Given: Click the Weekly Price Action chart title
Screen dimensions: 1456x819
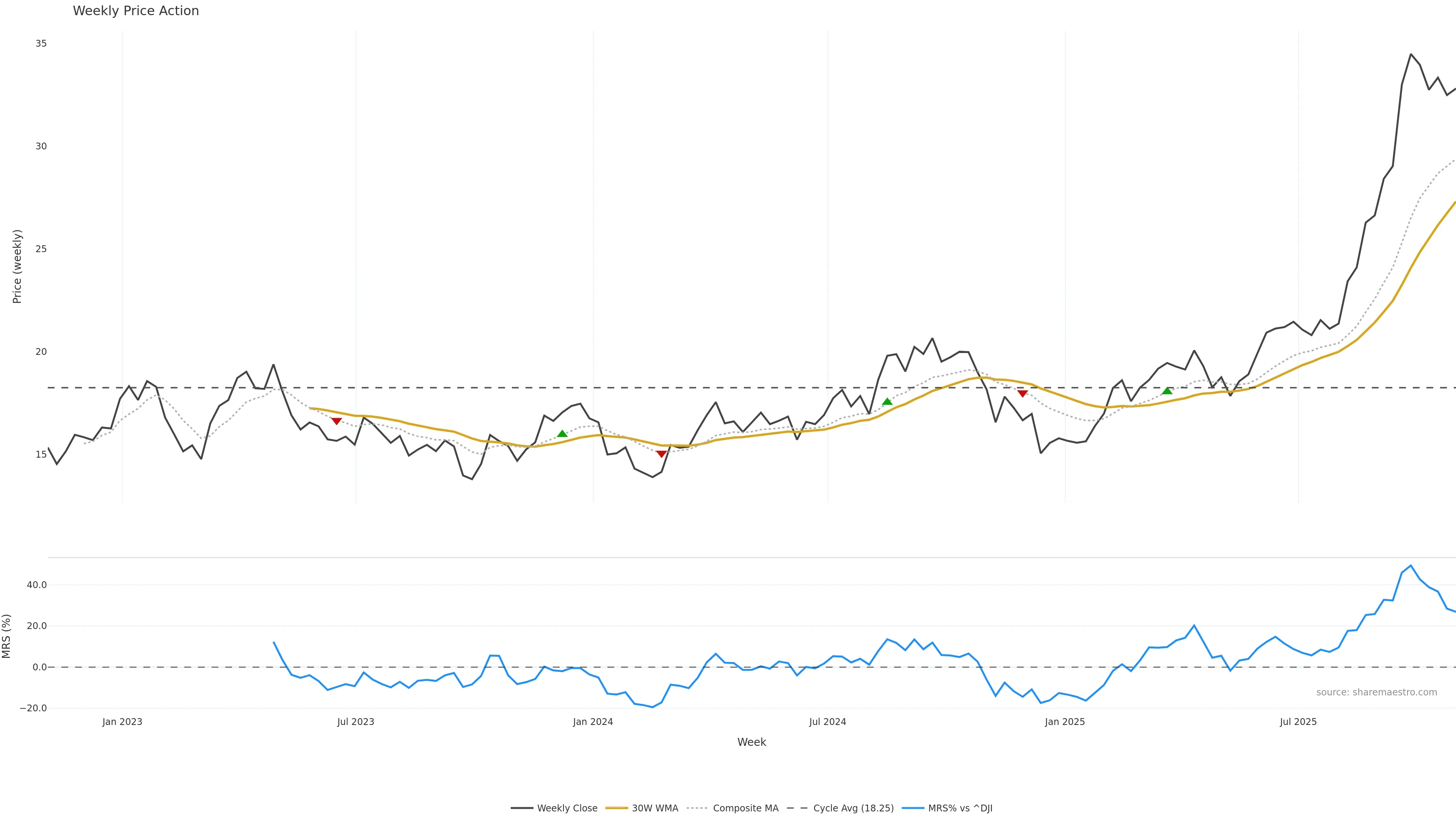Looking at the screenshot, I should tap(136, 11).
